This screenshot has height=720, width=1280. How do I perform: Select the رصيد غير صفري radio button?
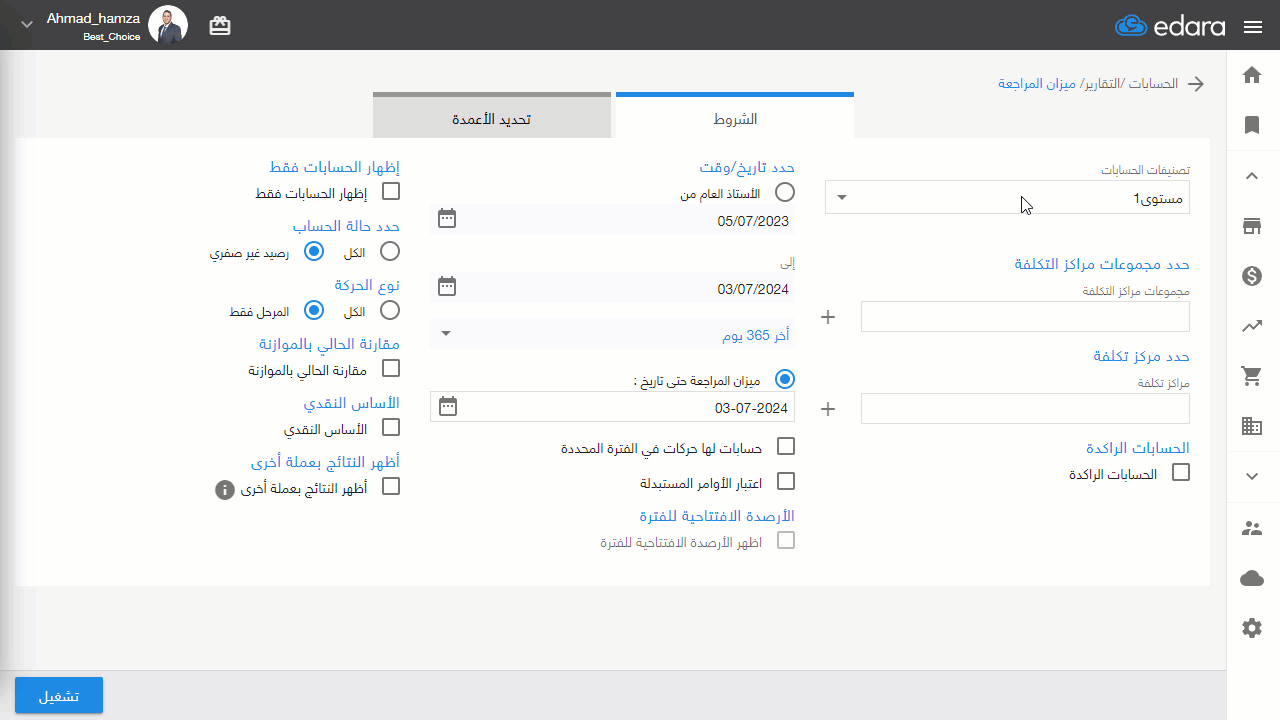click(314, 251)
